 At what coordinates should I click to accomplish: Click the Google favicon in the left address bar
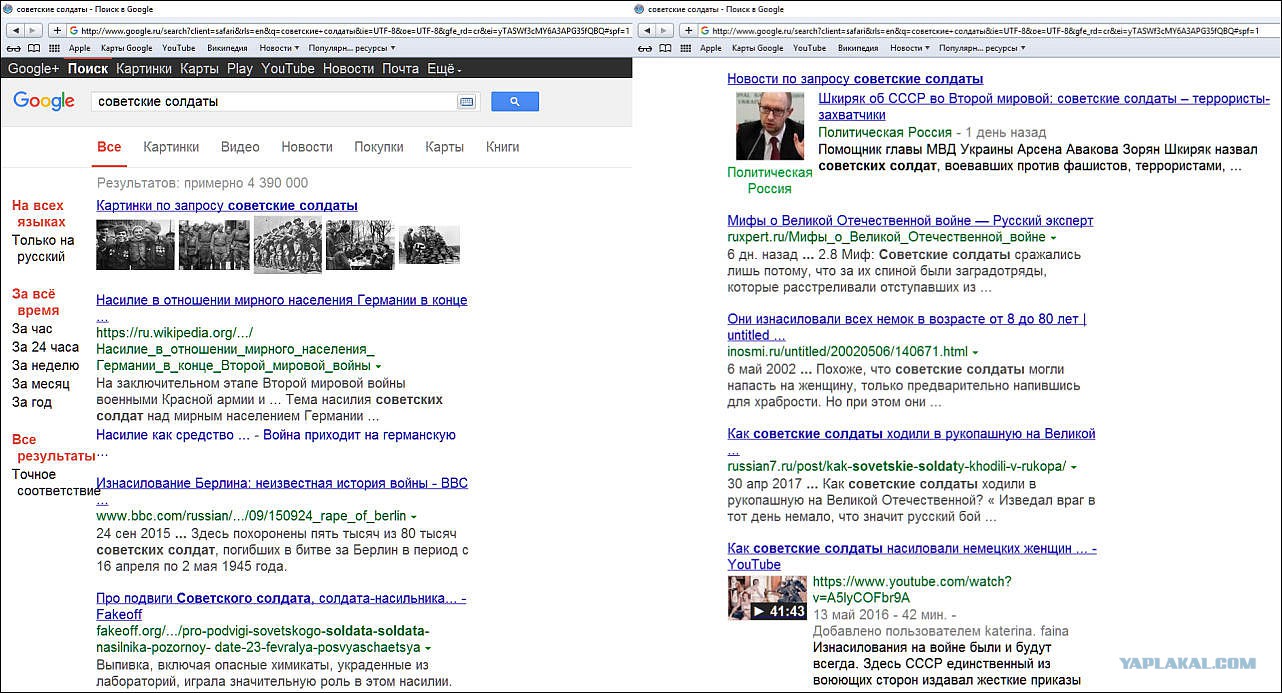coord(75,31)
